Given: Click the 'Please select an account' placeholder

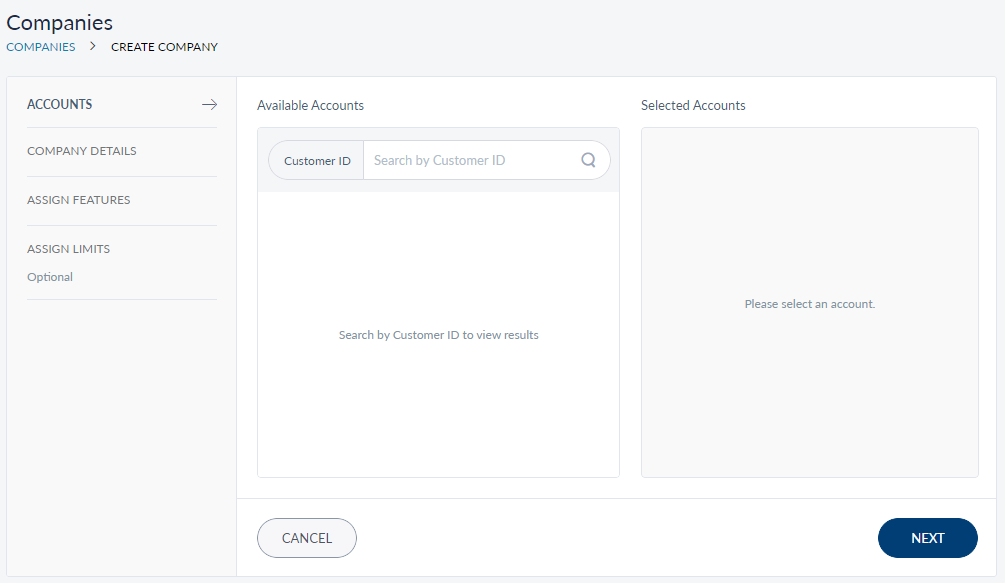Looking at the screenshot, I should tap(809, 304).
